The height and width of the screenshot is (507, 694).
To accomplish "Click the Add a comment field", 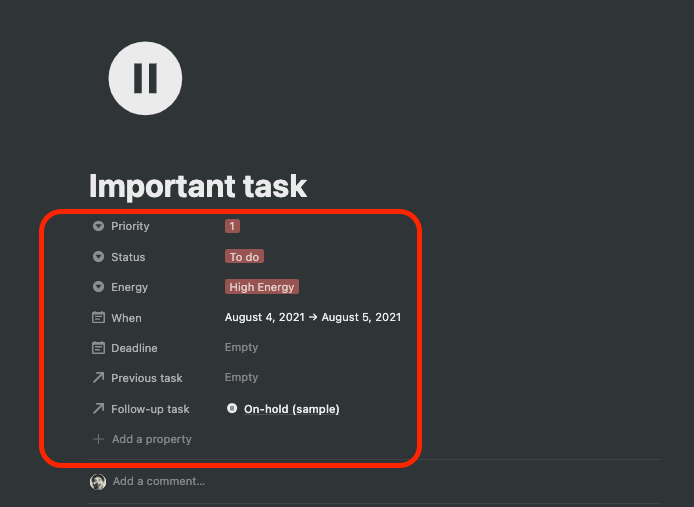I will tap(159, 481).
